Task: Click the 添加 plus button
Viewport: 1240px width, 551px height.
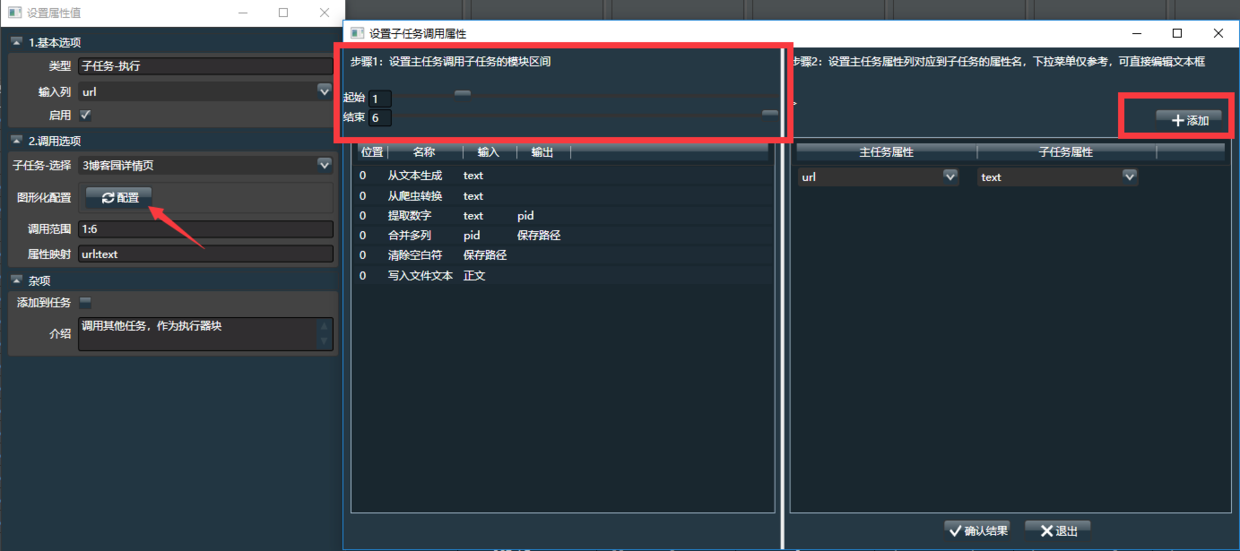Action: pyautogui.click(x=1189, y=119)
